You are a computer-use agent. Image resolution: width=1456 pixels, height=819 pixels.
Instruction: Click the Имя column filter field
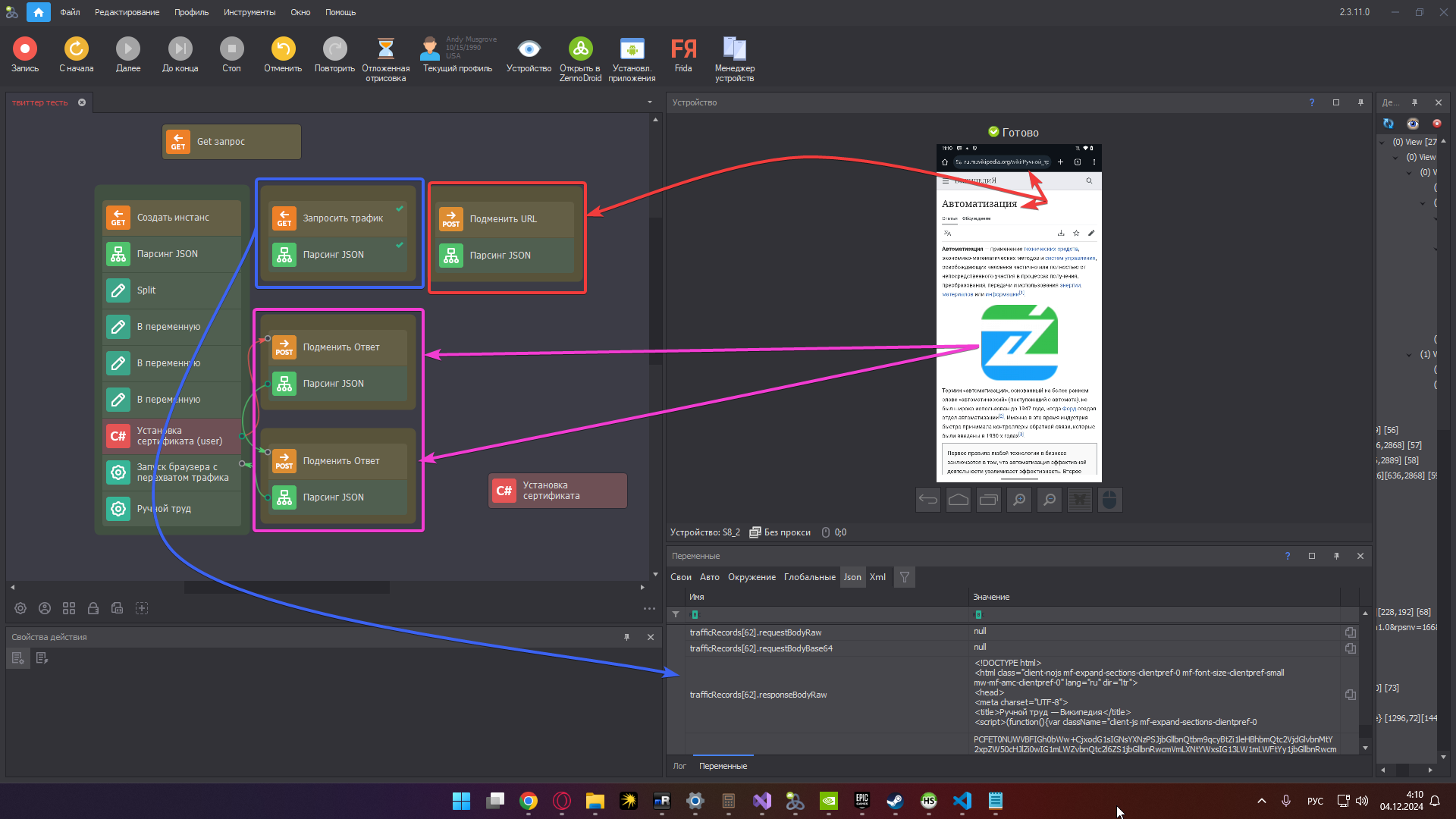(x=825, y=614)
